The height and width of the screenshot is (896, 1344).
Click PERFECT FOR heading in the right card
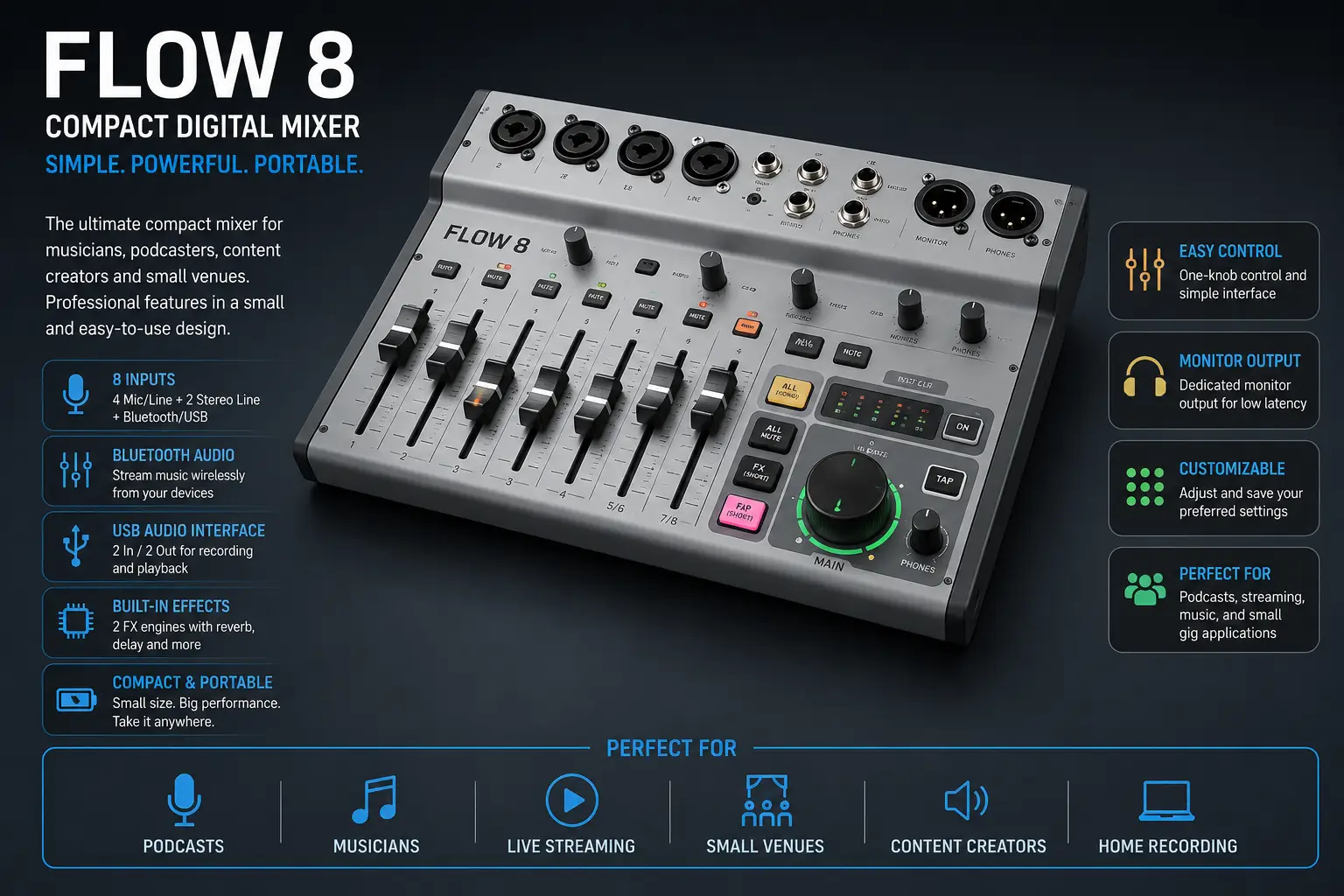[x=1225, y=574]
